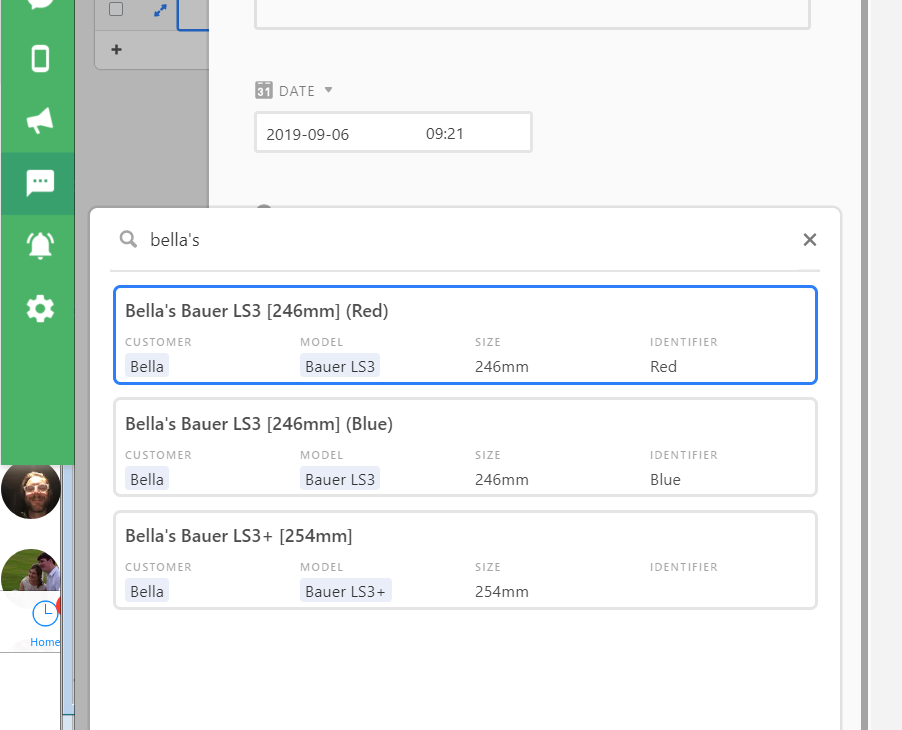
Task: Open the alarm bell notifications icon
Action: [40, 246]
